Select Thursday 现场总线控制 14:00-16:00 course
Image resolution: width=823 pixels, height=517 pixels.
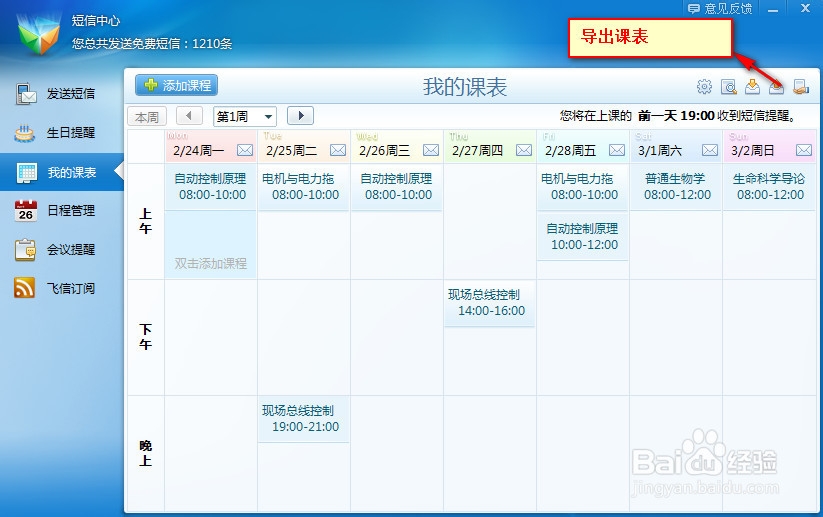pos(490,303)
